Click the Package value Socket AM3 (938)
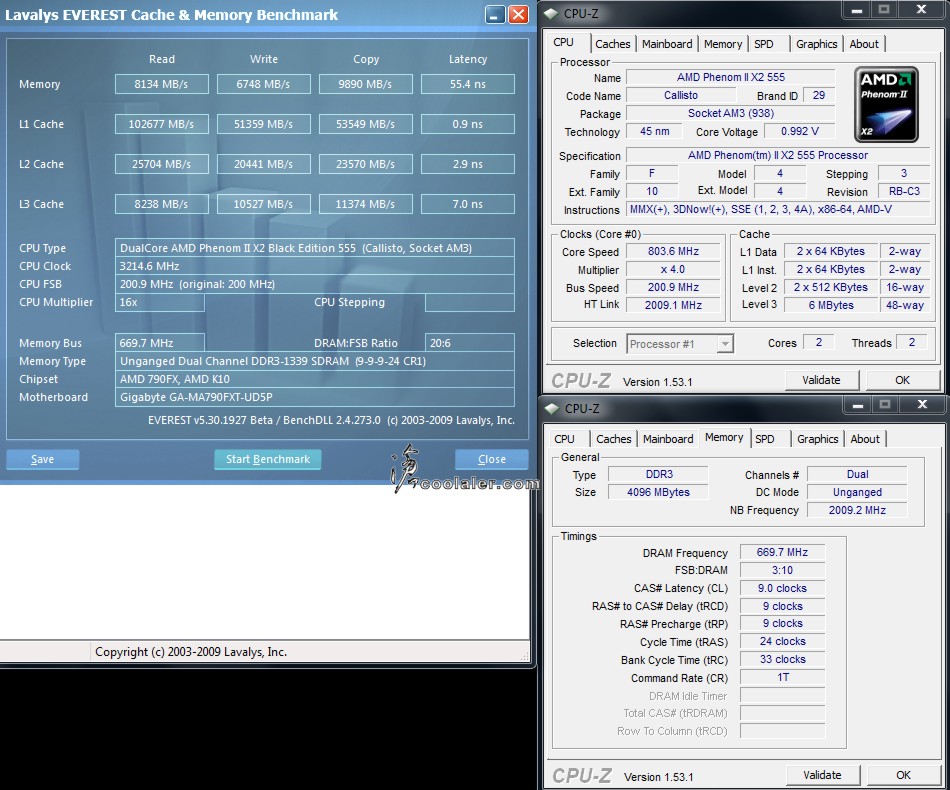 click(731, 113)
